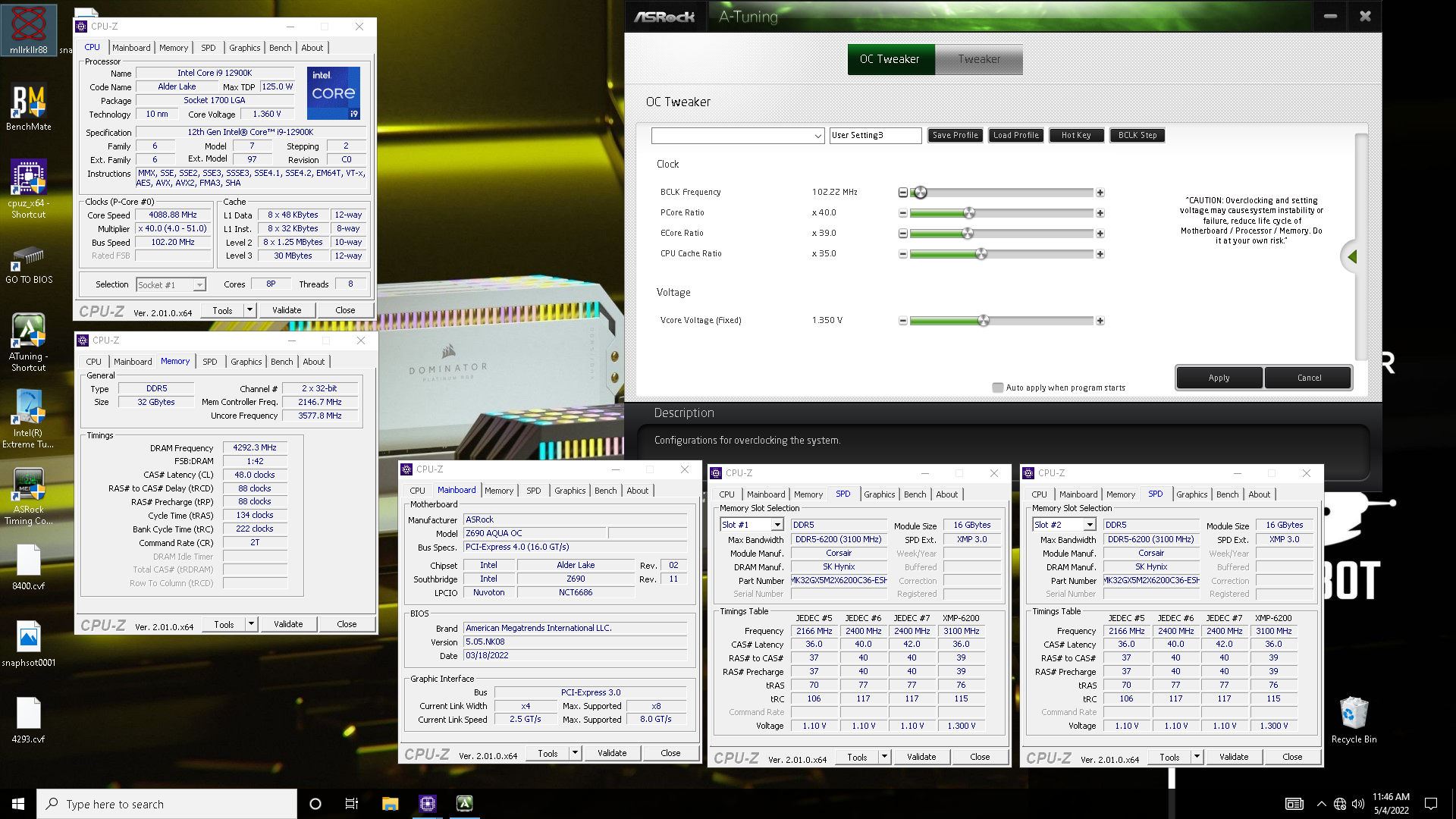Click Load Profile button
Viewport: 1456px width, 819px height.
point(1015,136)
